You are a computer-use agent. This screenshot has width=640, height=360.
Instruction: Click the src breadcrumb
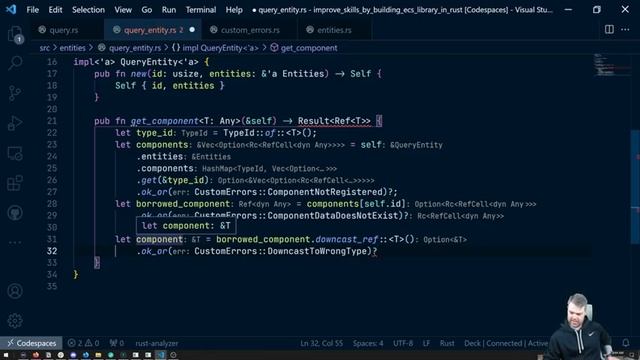click(44, 48)
